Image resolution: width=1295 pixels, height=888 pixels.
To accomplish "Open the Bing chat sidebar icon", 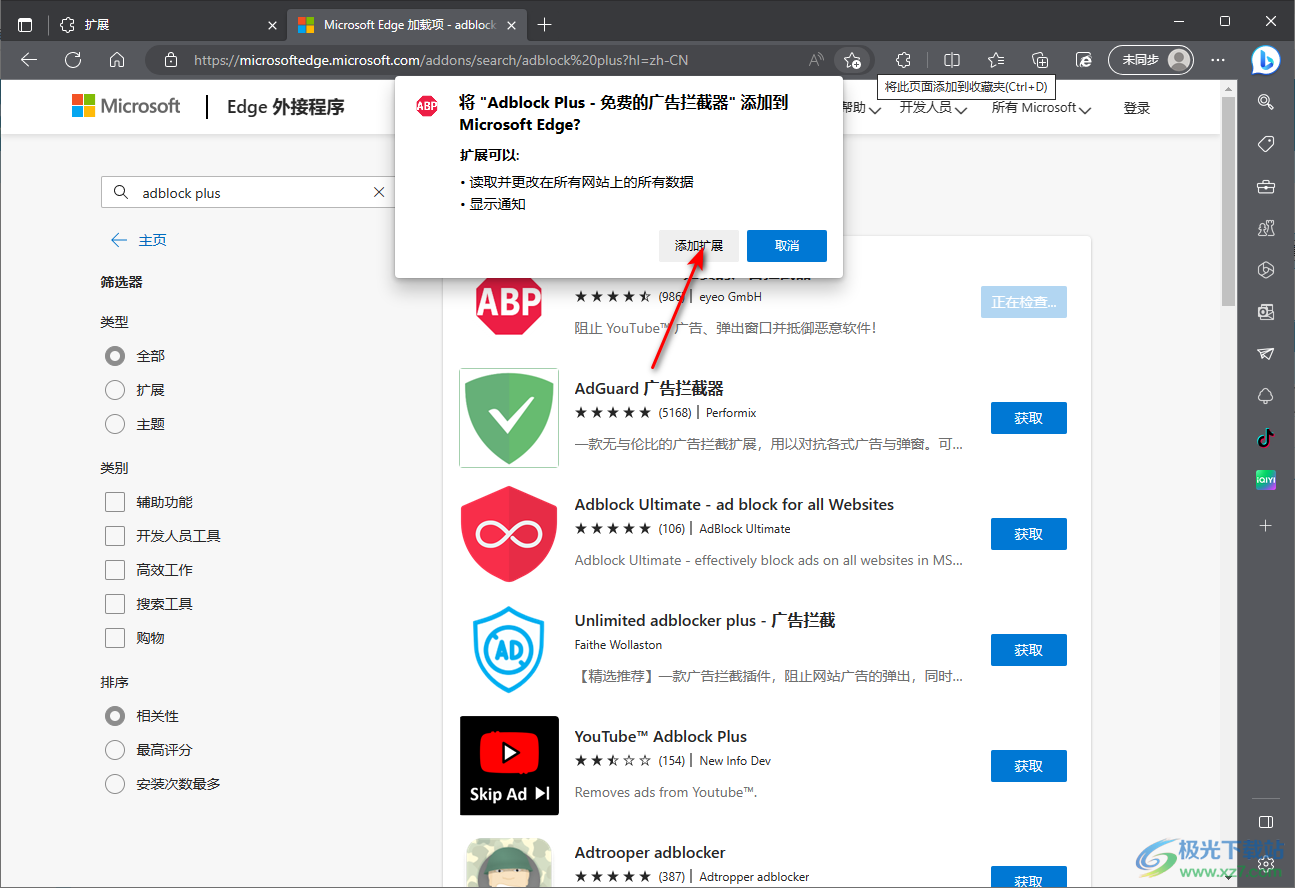I will click(x=1265, y=60).
